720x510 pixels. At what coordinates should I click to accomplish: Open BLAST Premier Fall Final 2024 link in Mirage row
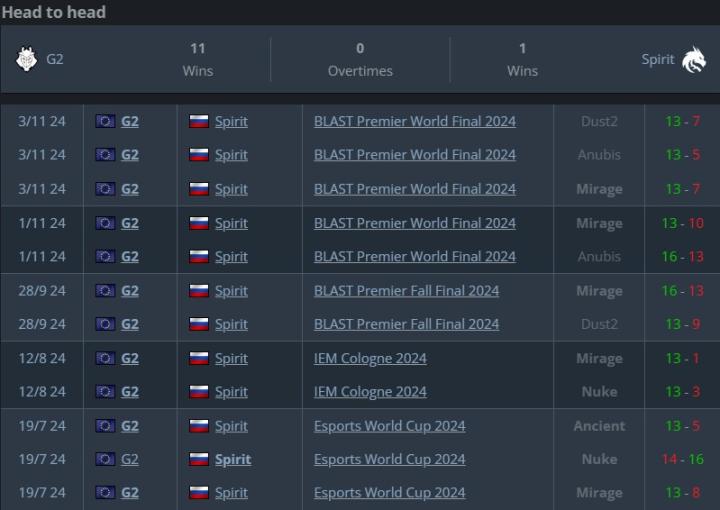point(406,291)
